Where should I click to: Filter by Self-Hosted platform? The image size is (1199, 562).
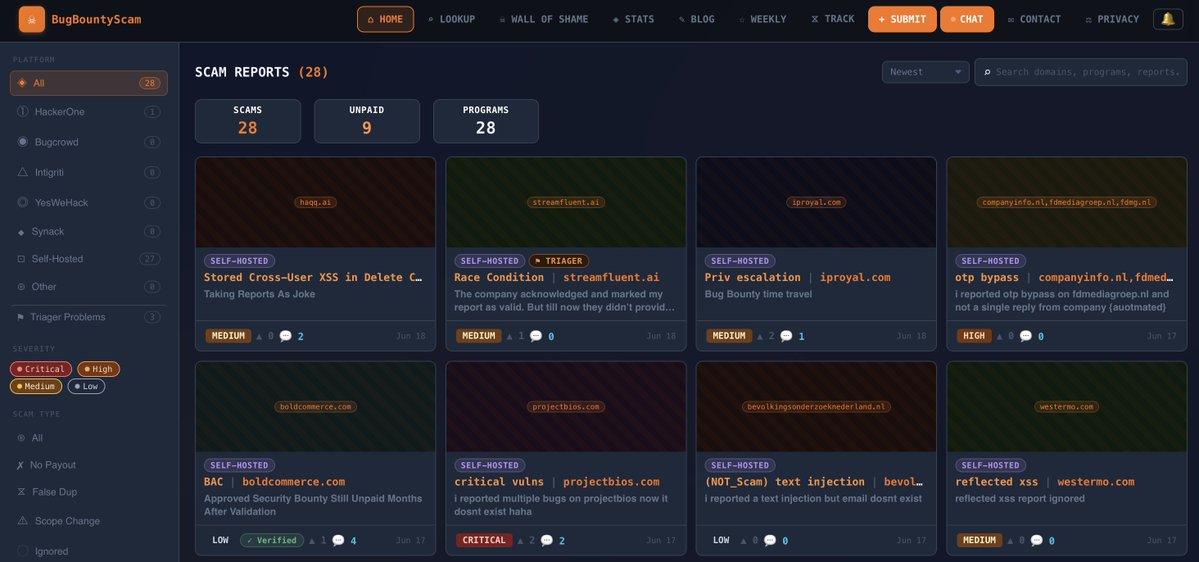click(89, 259)
